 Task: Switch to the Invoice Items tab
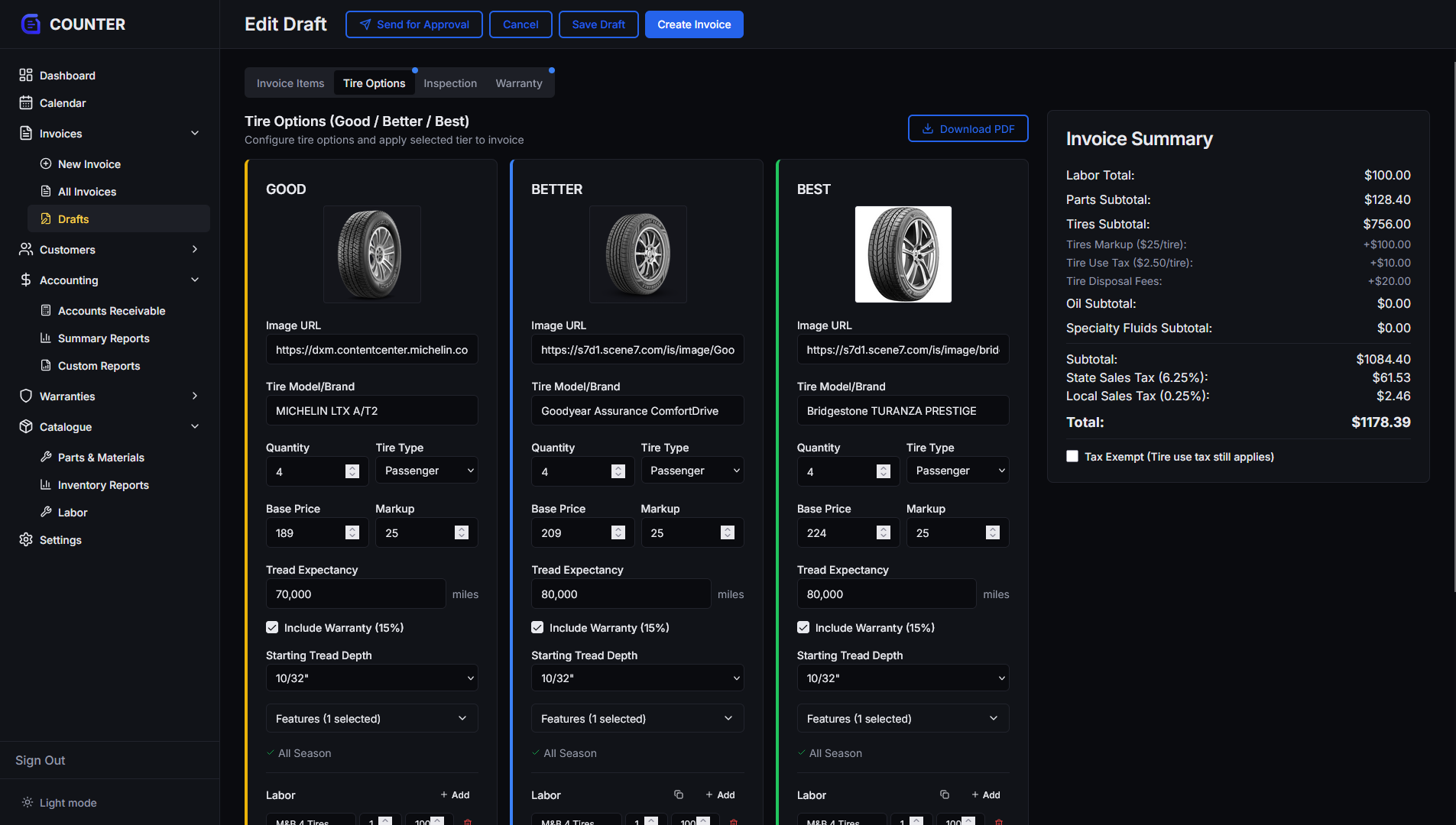(x=290, y=83)
